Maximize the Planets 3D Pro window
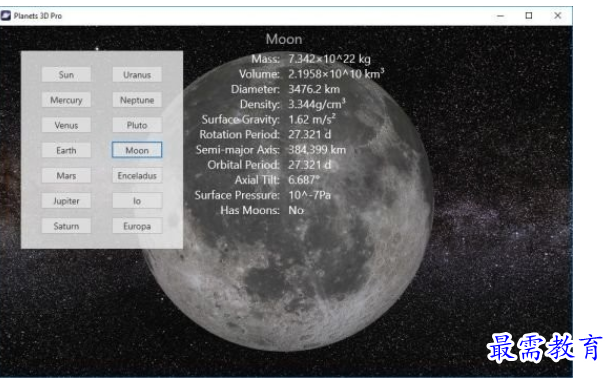Screen dimensions: 611x379 [529, 16]
